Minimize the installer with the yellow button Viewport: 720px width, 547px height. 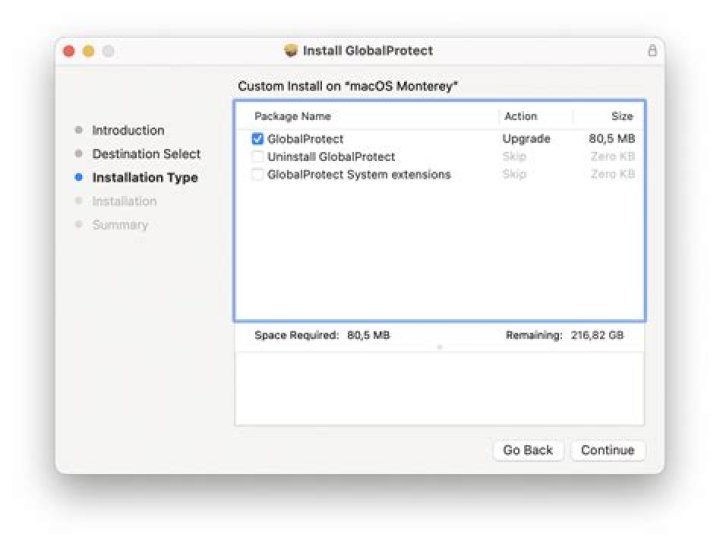(x=89, y=51)
